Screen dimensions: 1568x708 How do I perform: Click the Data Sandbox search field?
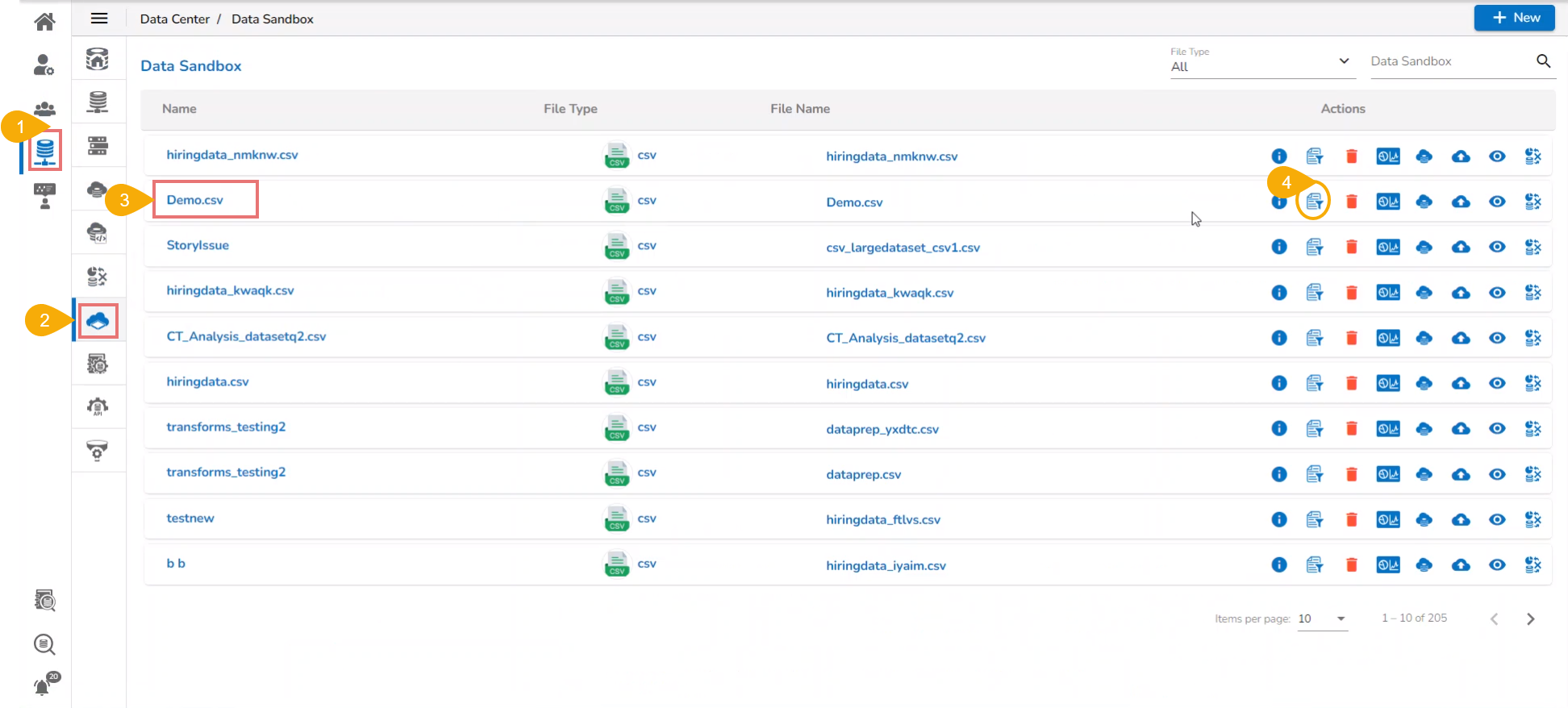click(x=1448, y=61)
